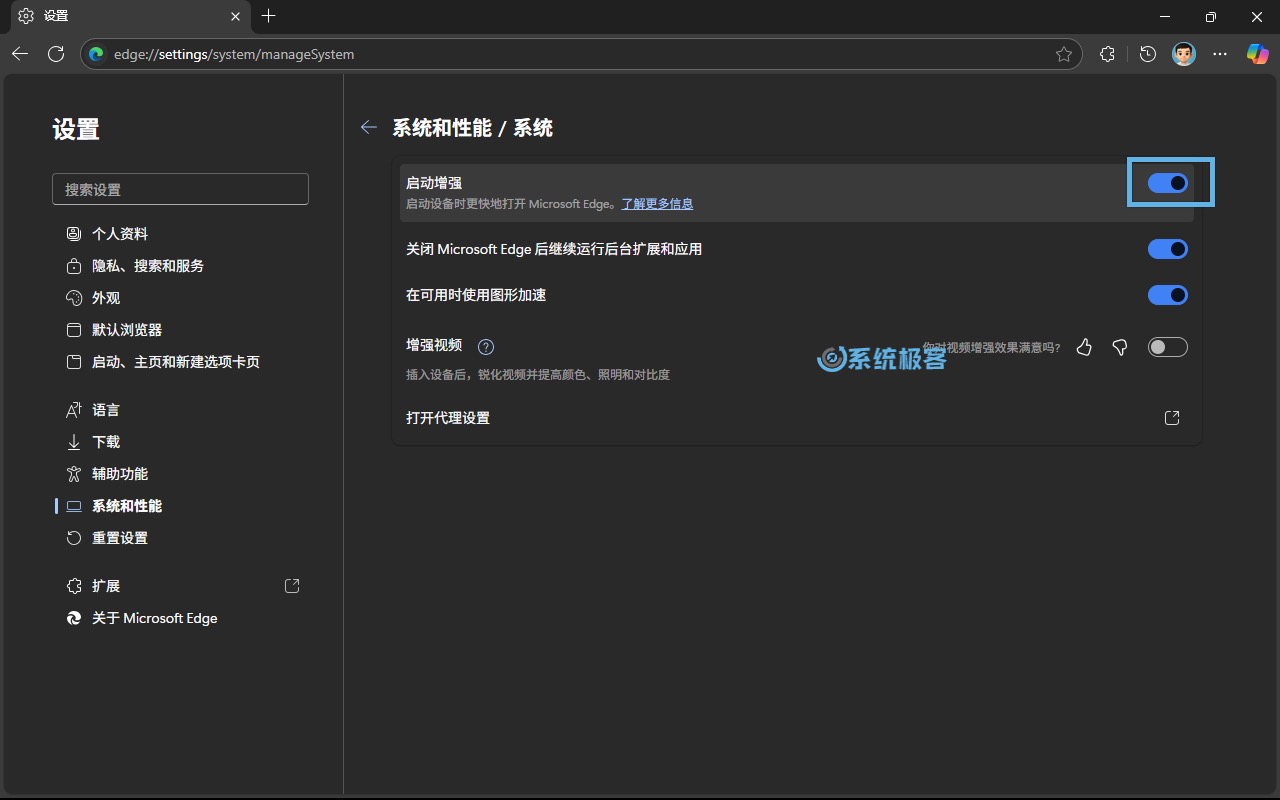Viewport: 1280px width, 800px height.
Task: Open the History clock icon in the toolbar
Action: pyautogui.click(x=1148, y=54)
